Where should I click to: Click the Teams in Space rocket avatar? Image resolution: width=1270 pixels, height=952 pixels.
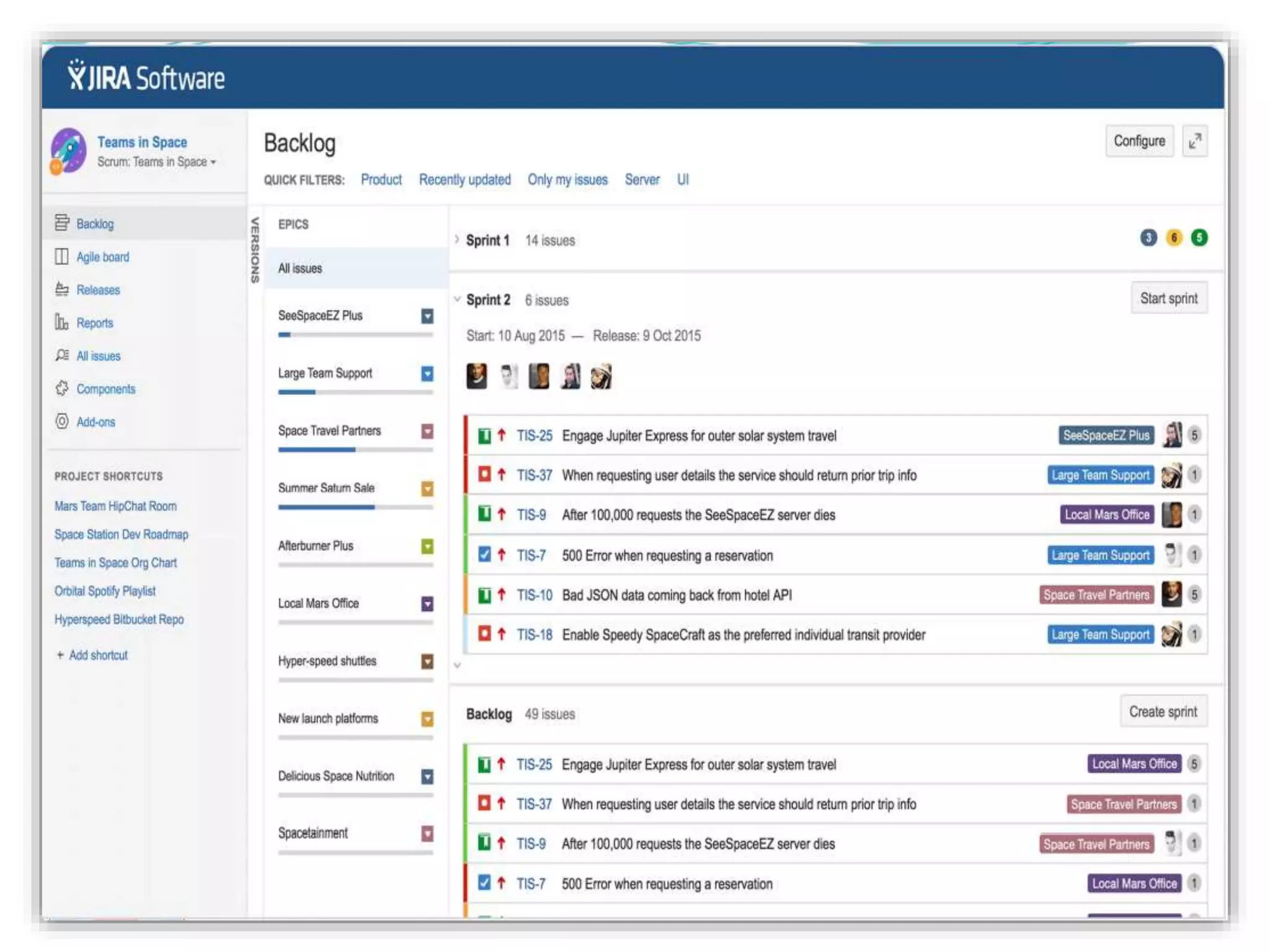click(x=68, y=151)
